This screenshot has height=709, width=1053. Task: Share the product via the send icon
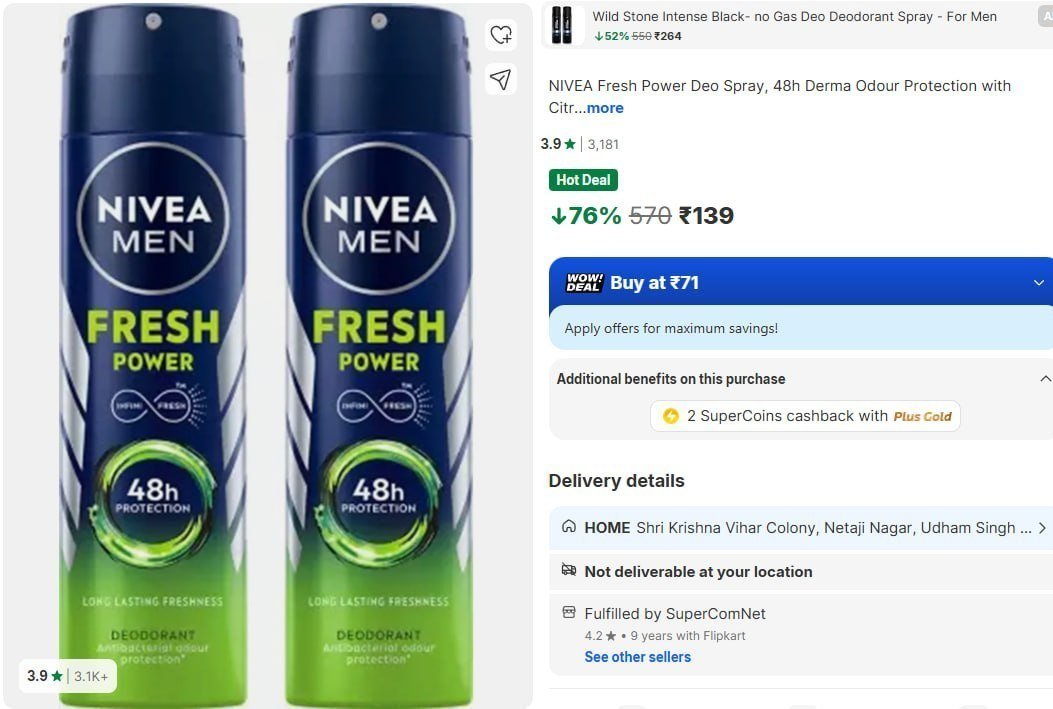(x=501, y=80)
